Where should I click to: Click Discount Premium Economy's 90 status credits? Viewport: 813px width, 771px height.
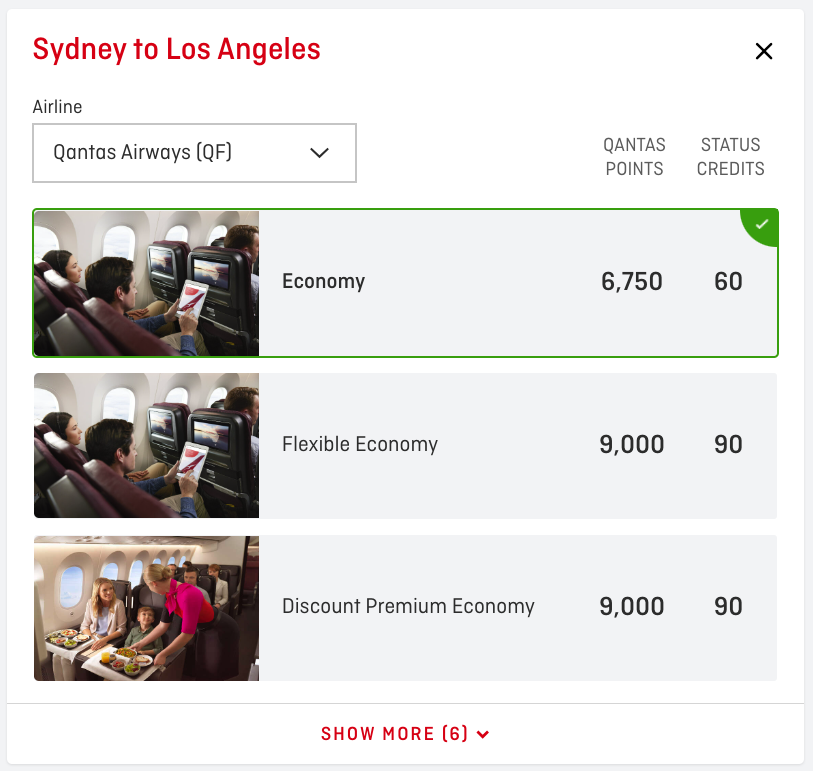click(728, 607)
